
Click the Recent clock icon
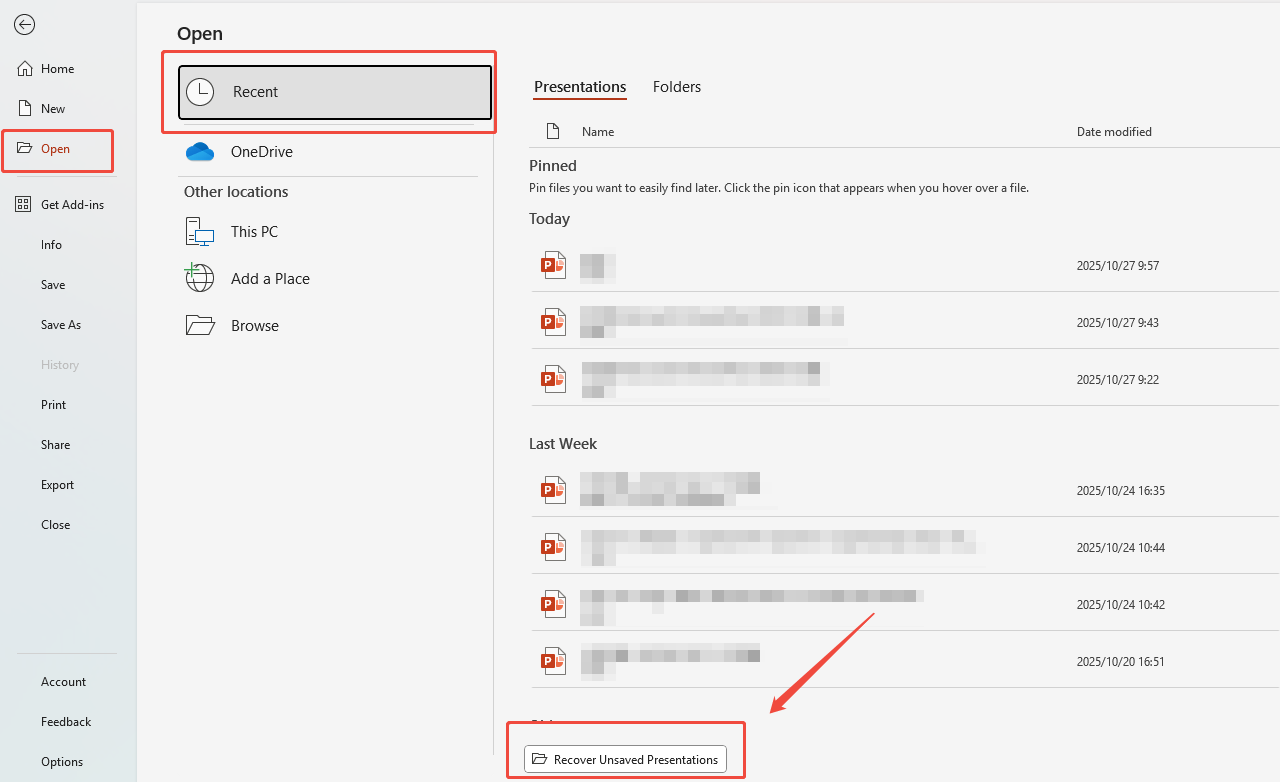tap(200, 91)
